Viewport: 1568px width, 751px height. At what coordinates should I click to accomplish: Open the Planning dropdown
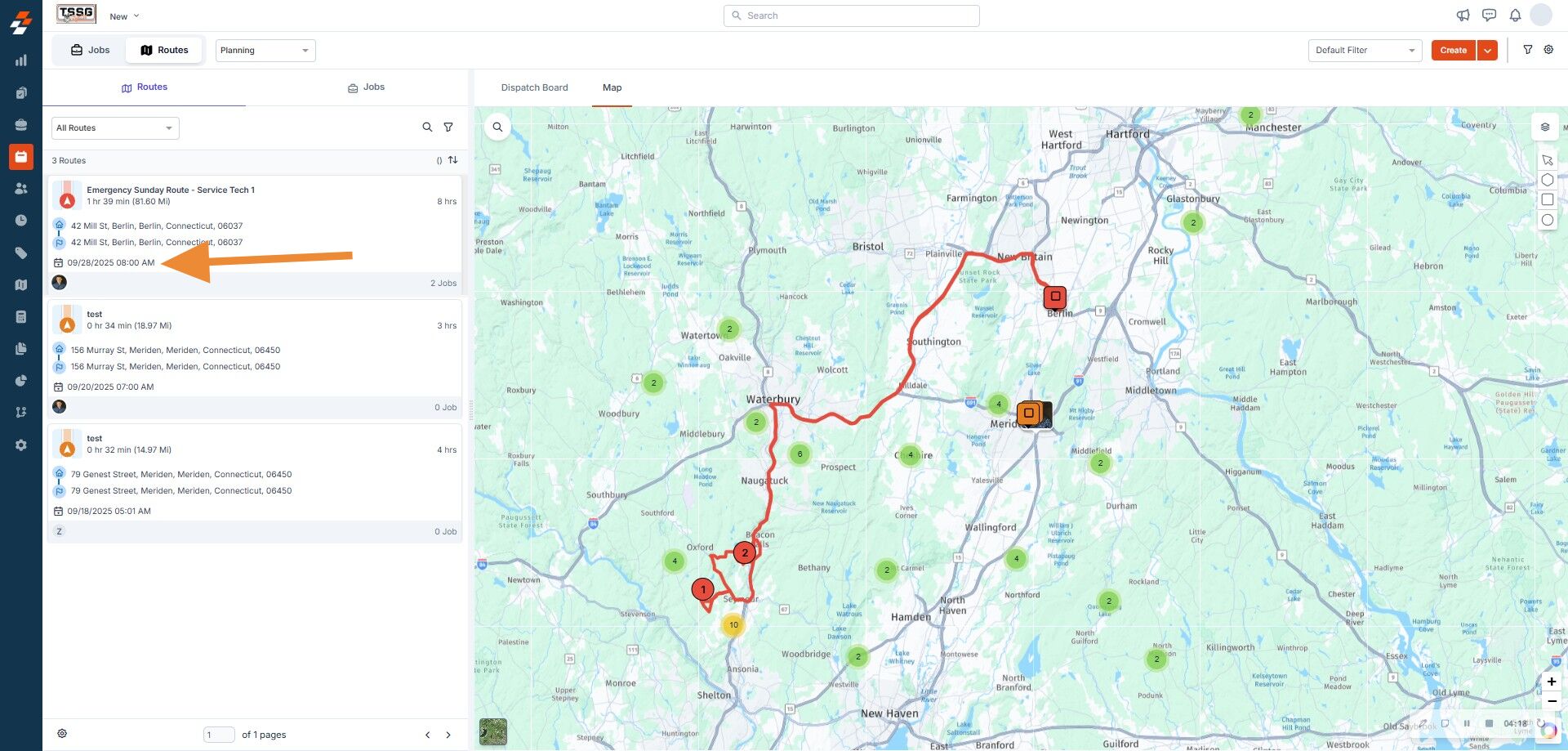coord(265,51)
